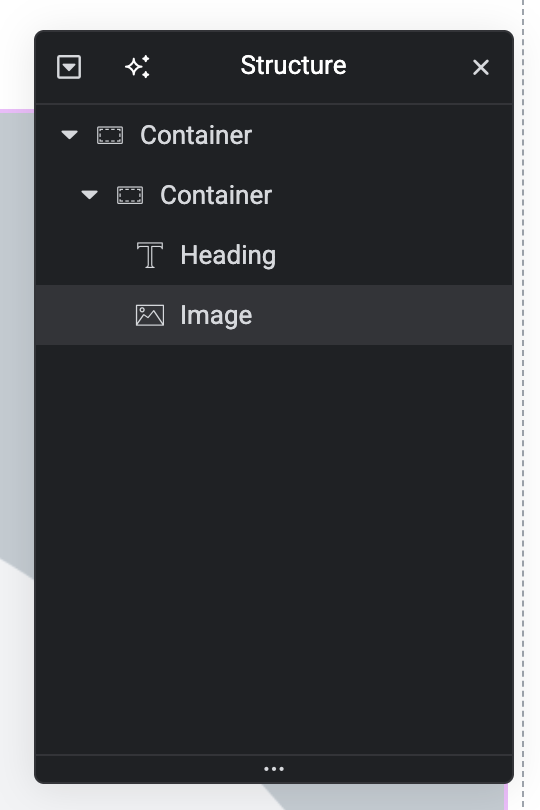Viewport: 540px width, 810px height.
Task: Select the Image widget label
Action: point(216,315)
